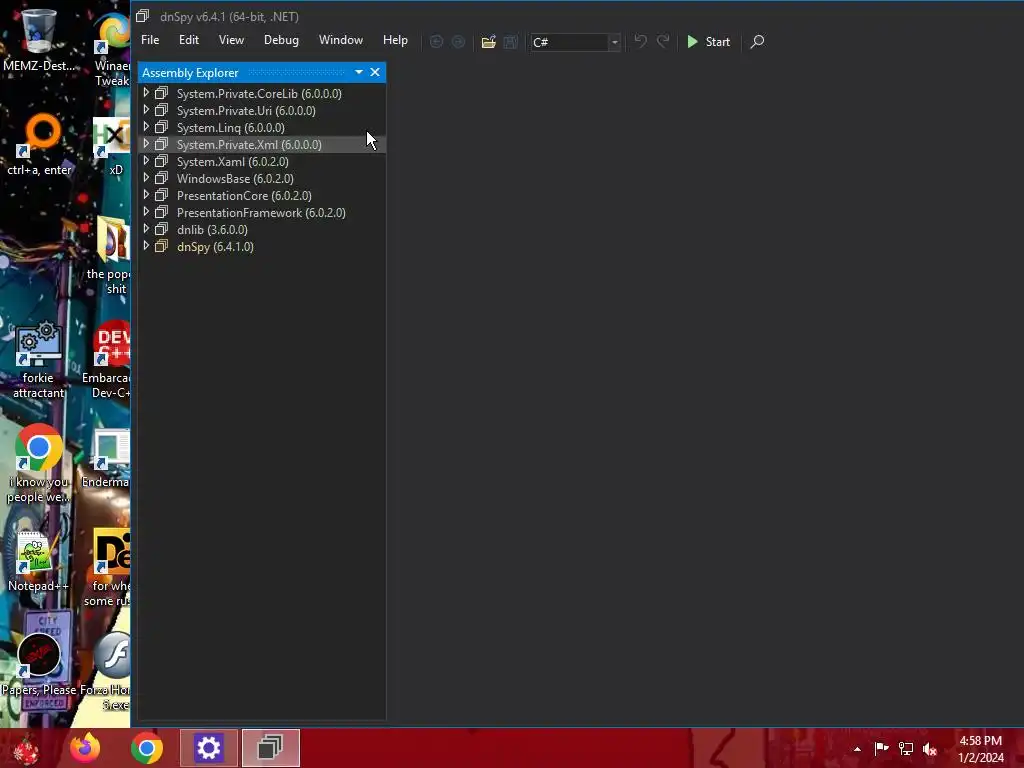
Task: Click the System.Linq assembly icon
Action: [x=161, y=127]
